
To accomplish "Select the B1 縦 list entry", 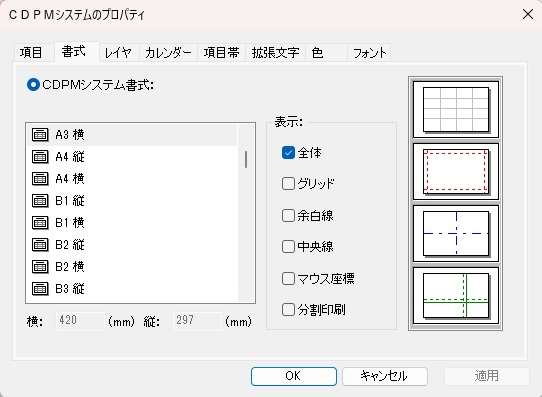I will (132, 201).
